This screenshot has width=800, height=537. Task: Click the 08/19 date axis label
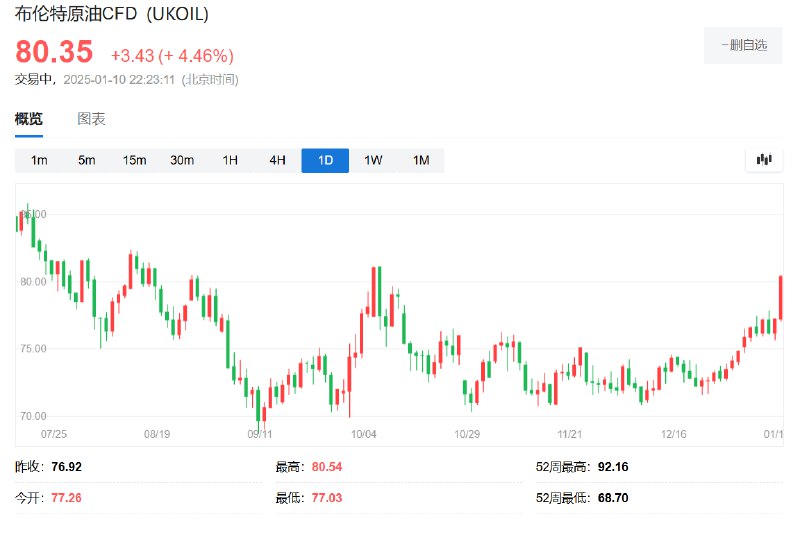pos(157,434)
